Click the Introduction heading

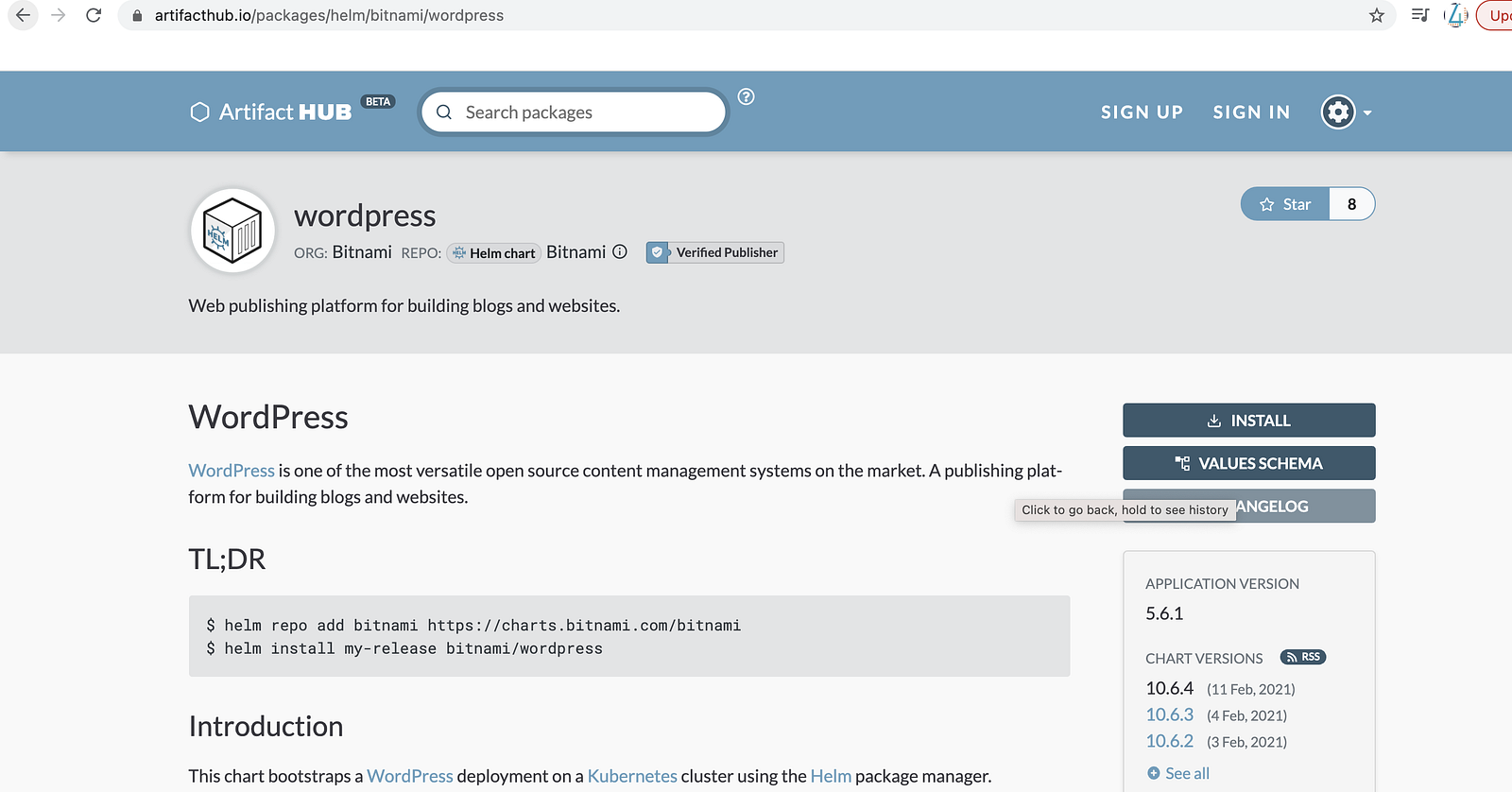[266, 726]
